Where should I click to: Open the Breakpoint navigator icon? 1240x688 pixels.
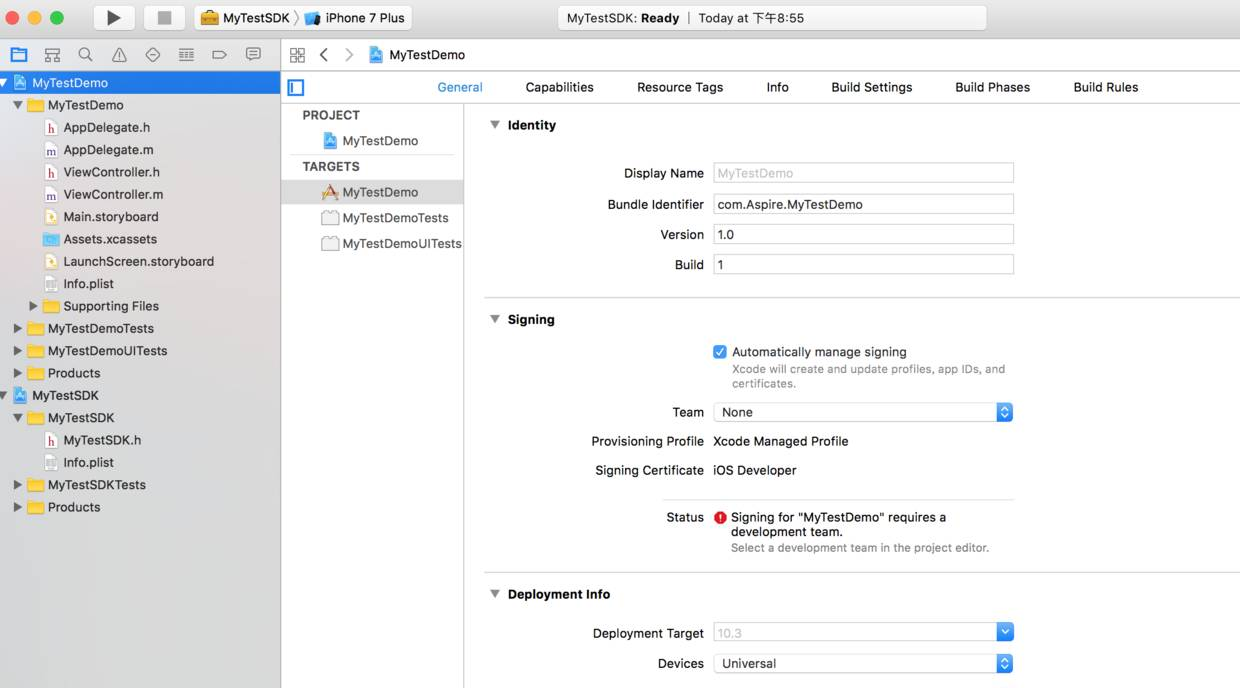click(220, 55)
